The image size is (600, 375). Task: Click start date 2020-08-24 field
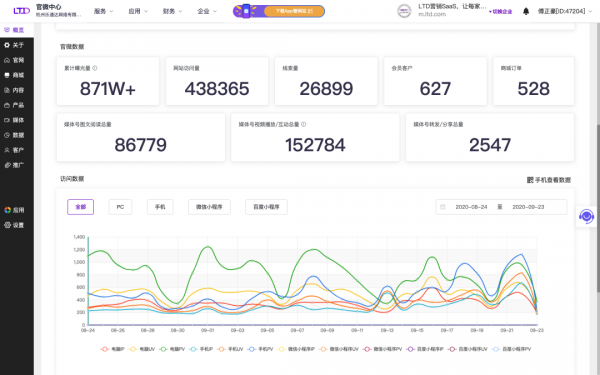471,207
